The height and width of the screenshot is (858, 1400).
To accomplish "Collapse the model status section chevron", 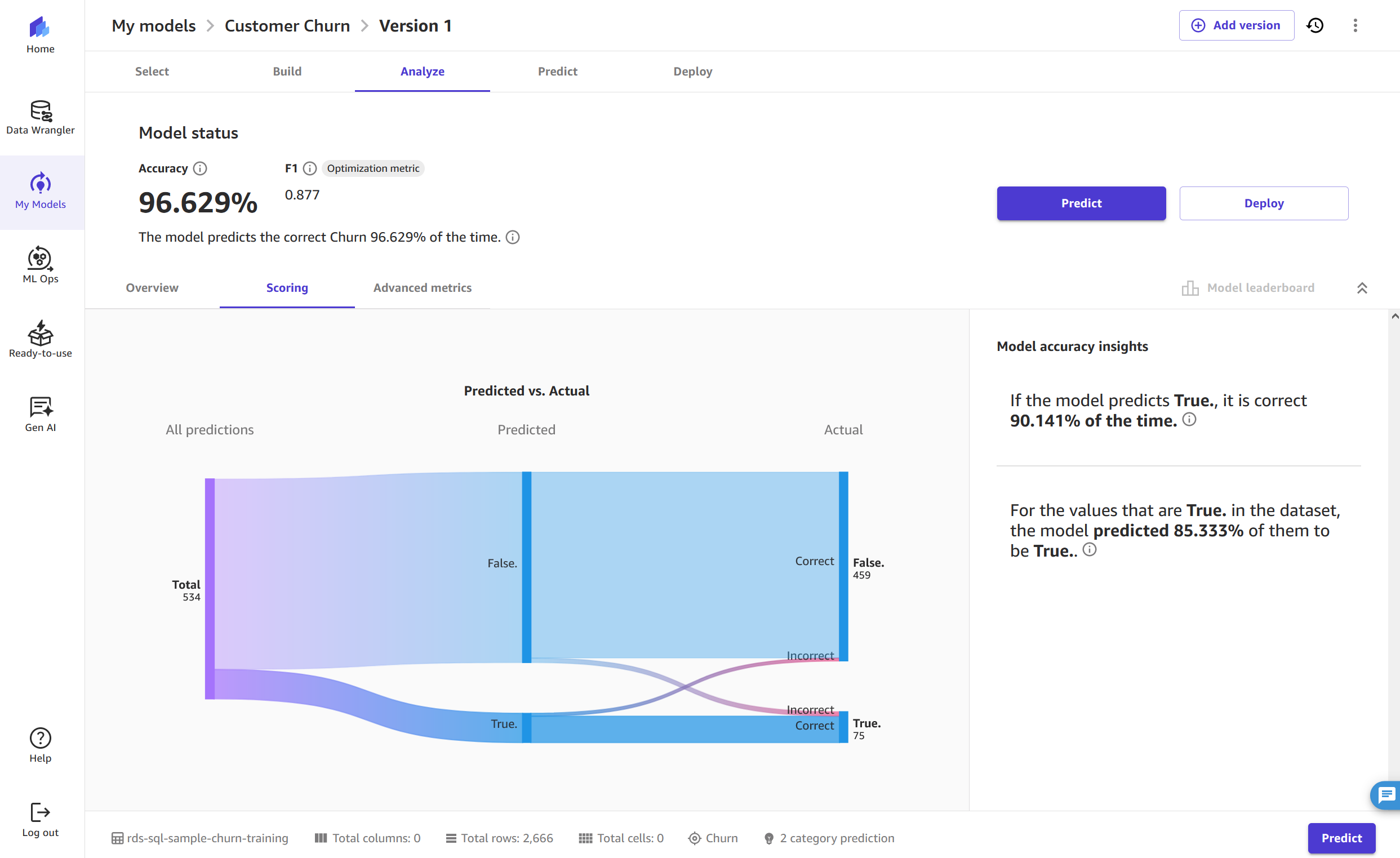I will [x=1362, y=288].
